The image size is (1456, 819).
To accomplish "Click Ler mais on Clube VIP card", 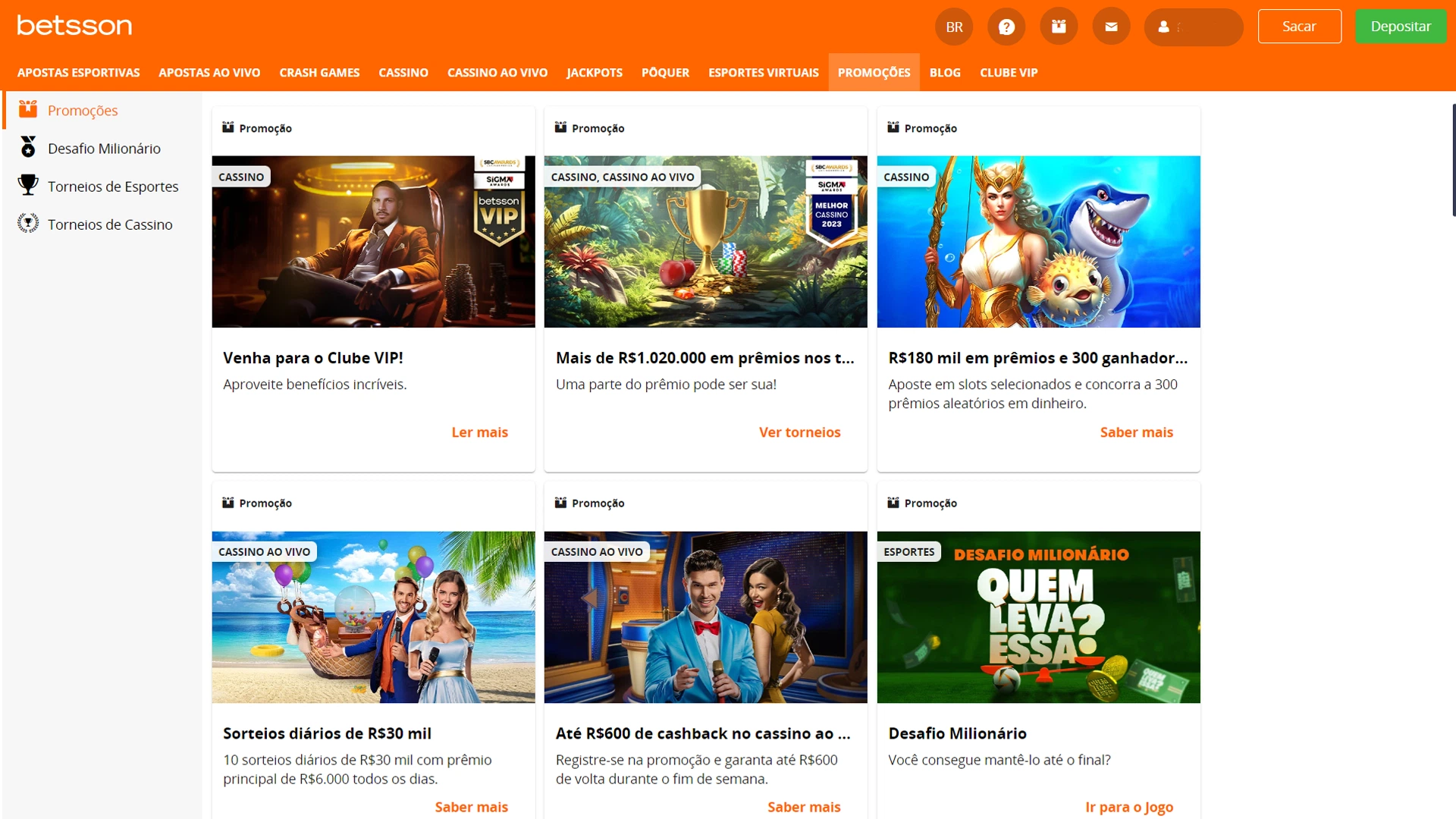I will tap(479, 432).
